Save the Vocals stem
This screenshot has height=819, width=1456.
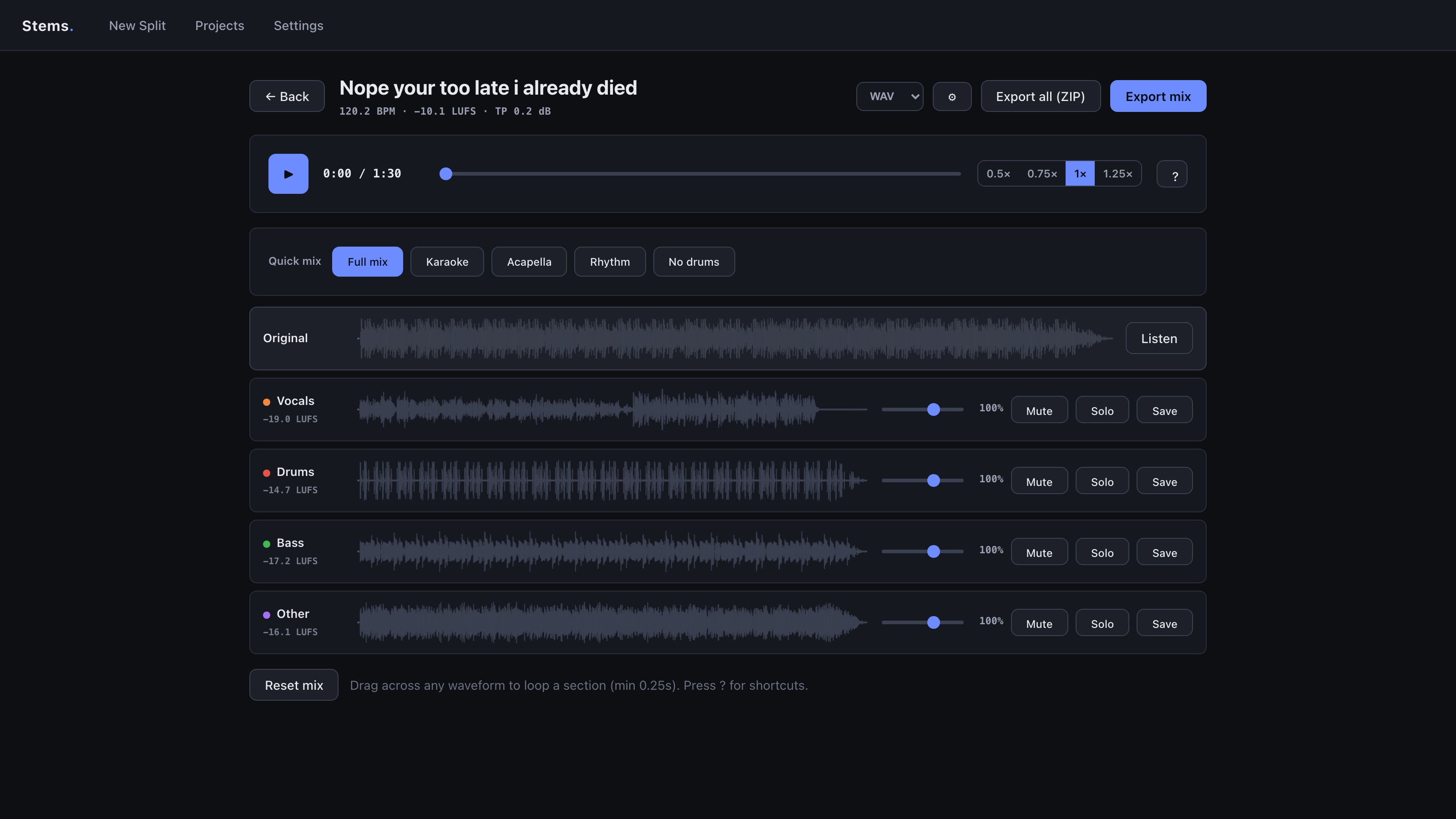[1164, 410]
